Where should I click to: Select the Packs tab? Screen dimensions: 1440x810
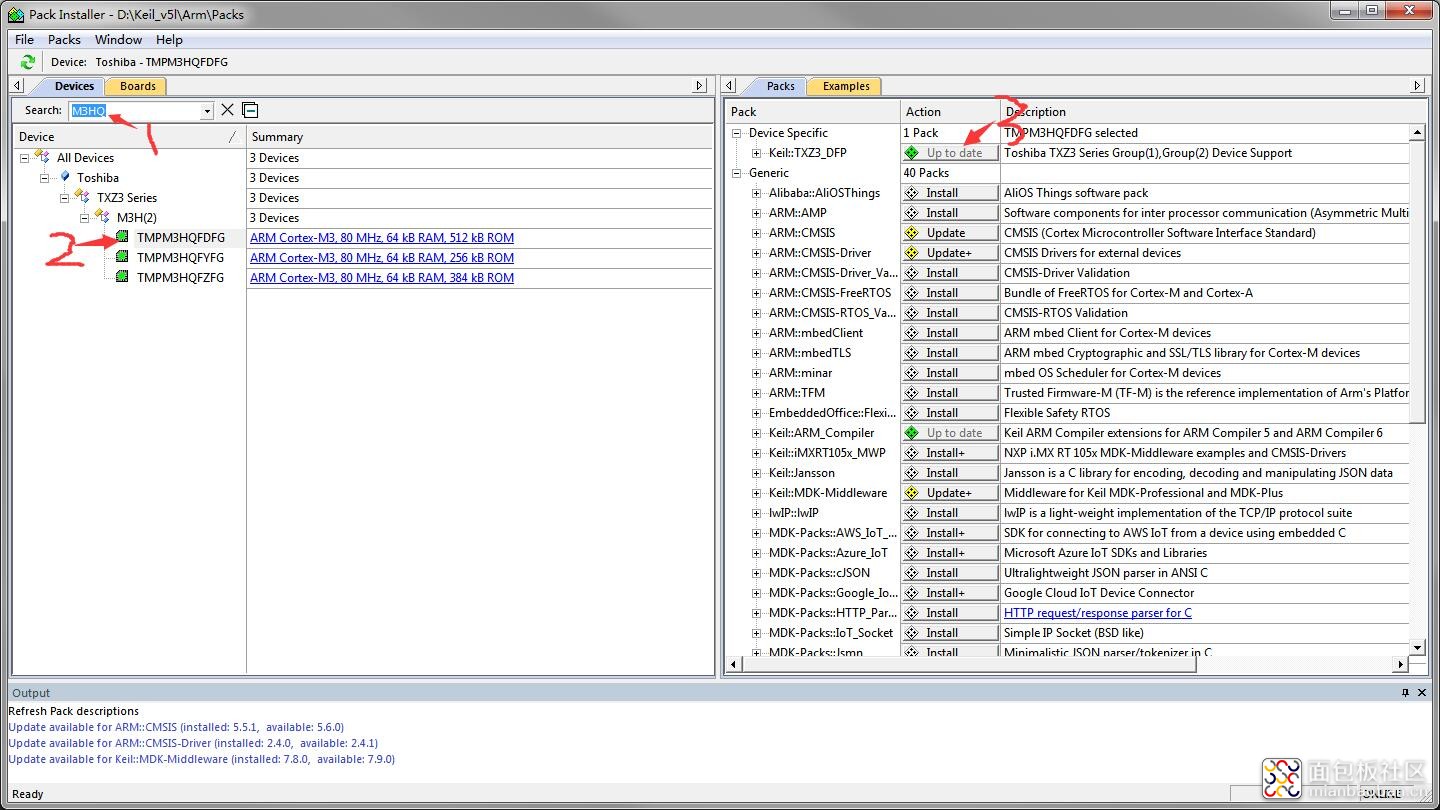tap(780, 86)
